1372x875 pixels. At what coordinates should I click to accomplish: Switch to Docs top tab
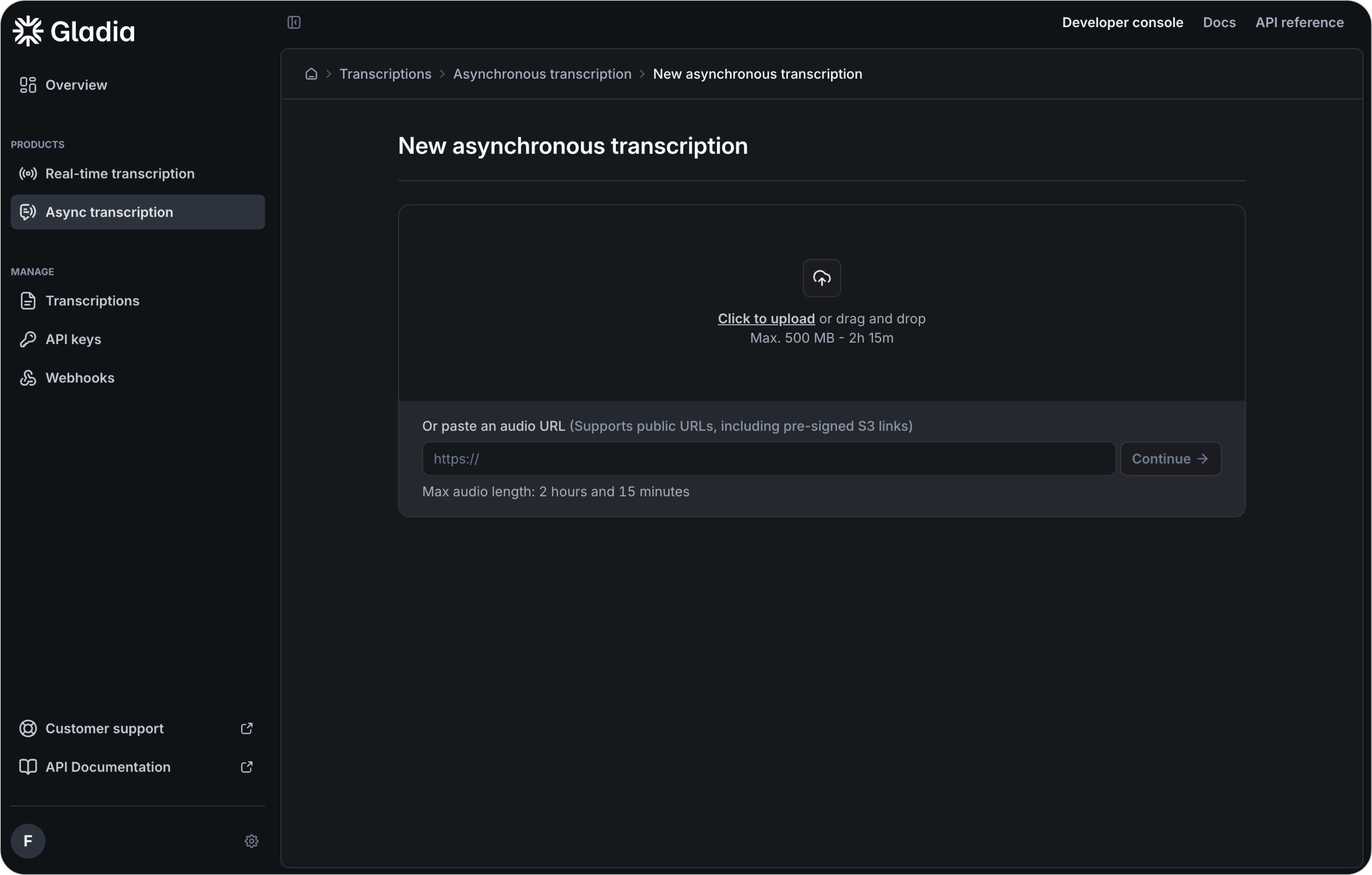tap(1219, 22)
